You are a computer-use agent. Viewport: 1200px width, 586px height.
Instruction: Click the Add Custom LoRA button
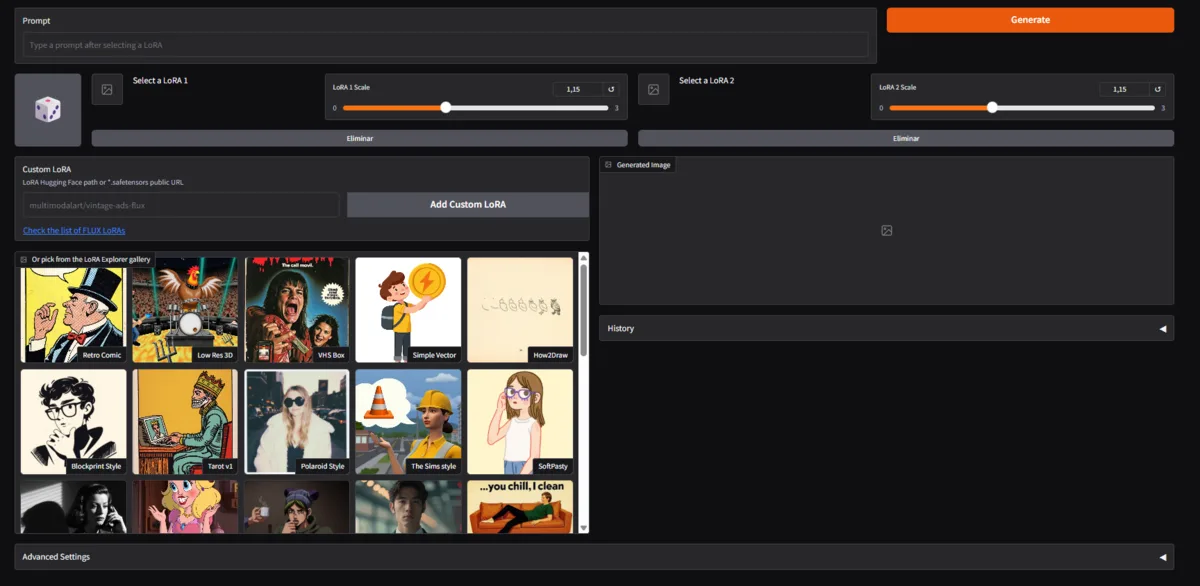coord(468,204)
